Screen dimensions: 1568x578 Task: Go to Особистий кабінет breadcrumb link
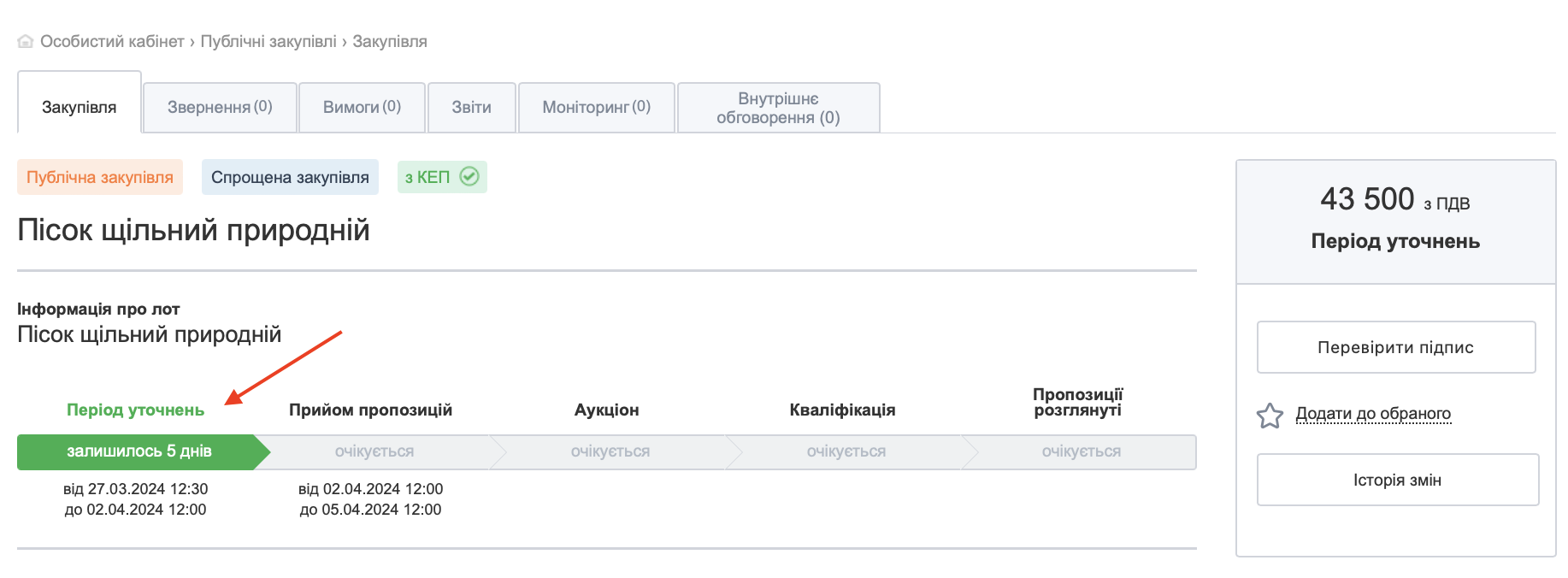(x=112, y=41)
